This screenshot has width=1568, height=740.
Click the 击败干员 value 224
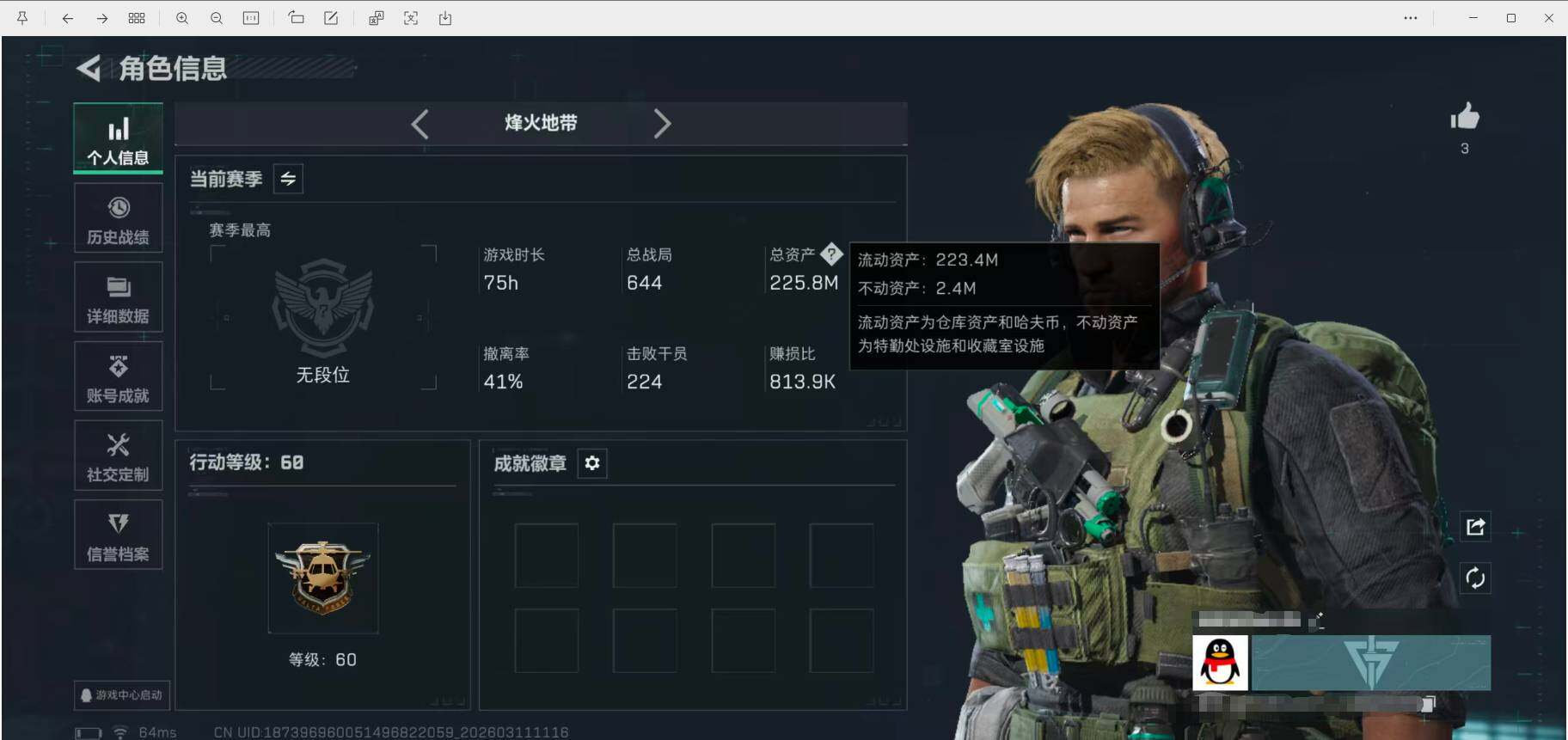(644, 382)
